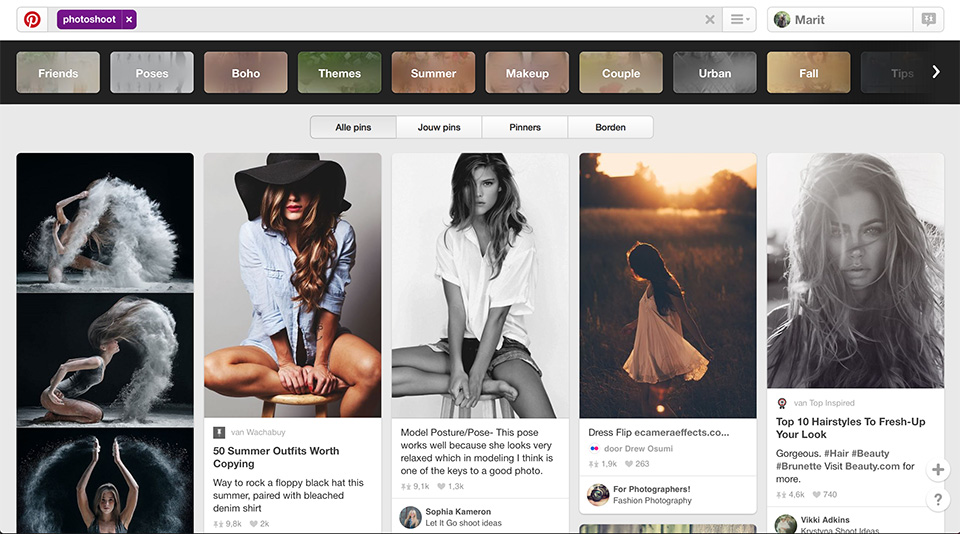This screenshot has width=960, height=534.
Task: Open Vikki Adkins pinner link
Action: 825,519
